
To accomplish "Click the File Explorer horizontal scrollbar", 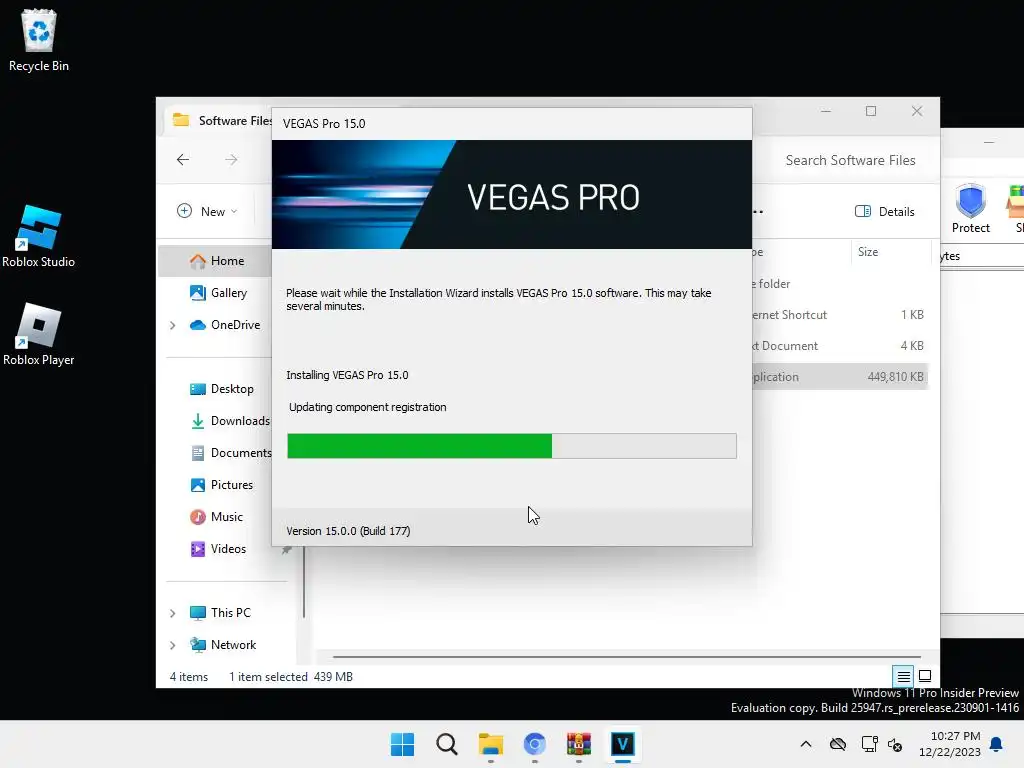I will pos(626,656).
